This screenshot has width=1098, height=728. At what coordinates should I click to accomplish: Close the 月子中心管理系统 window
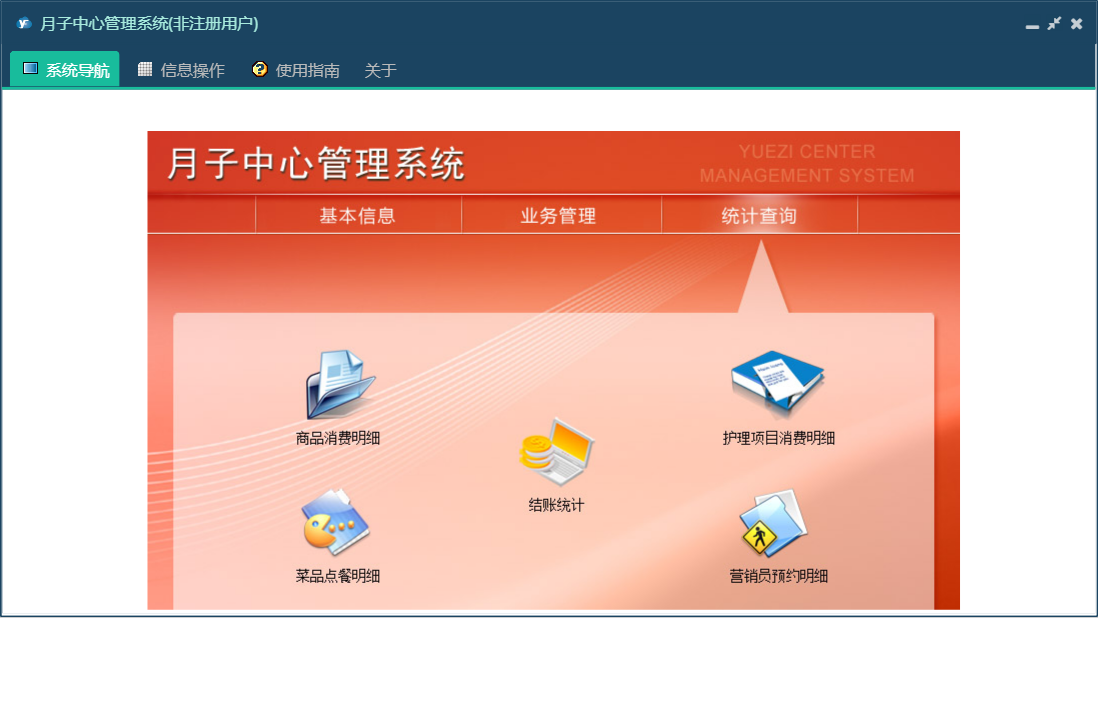pyautogui.click(x=1076, y=24)
